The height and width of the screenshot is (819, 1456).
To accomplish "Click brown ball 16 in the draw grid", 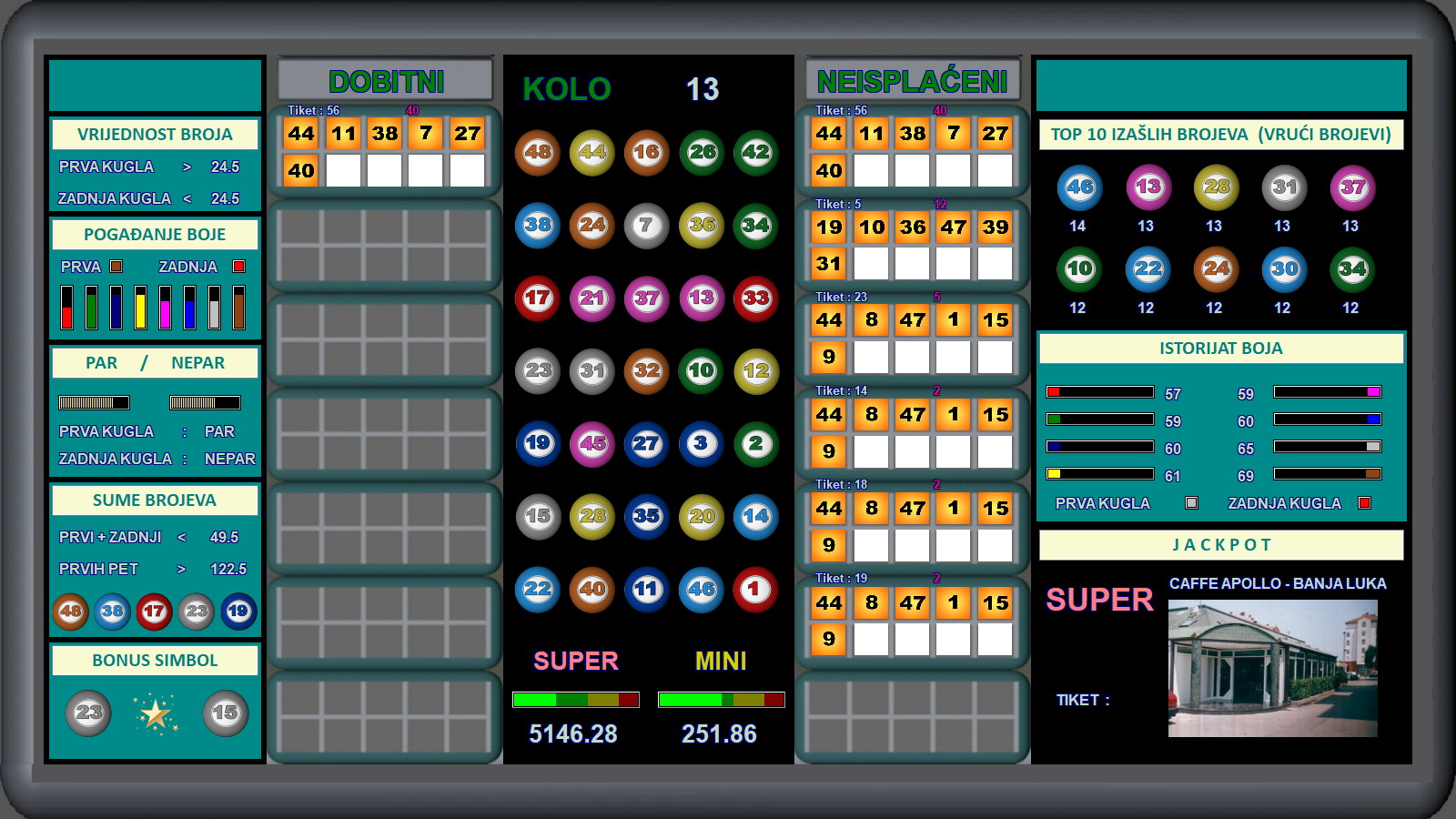I will pyautogui.click(x=646, y=152).
